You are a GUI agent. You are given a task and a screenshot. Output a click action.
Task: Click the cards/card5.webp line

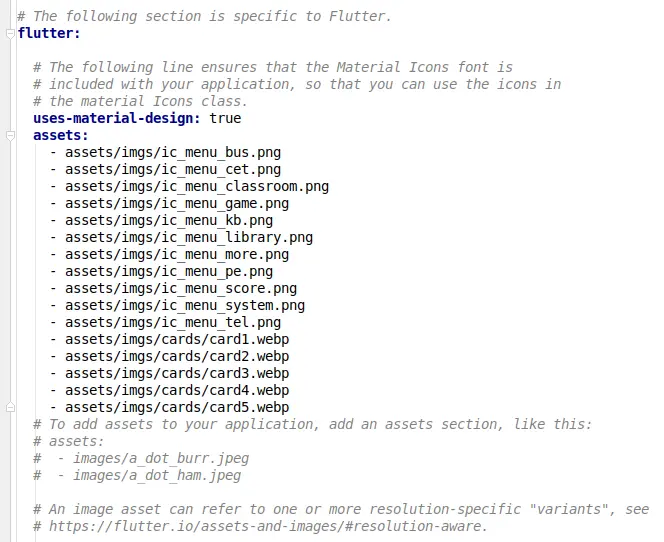[169, 407]
